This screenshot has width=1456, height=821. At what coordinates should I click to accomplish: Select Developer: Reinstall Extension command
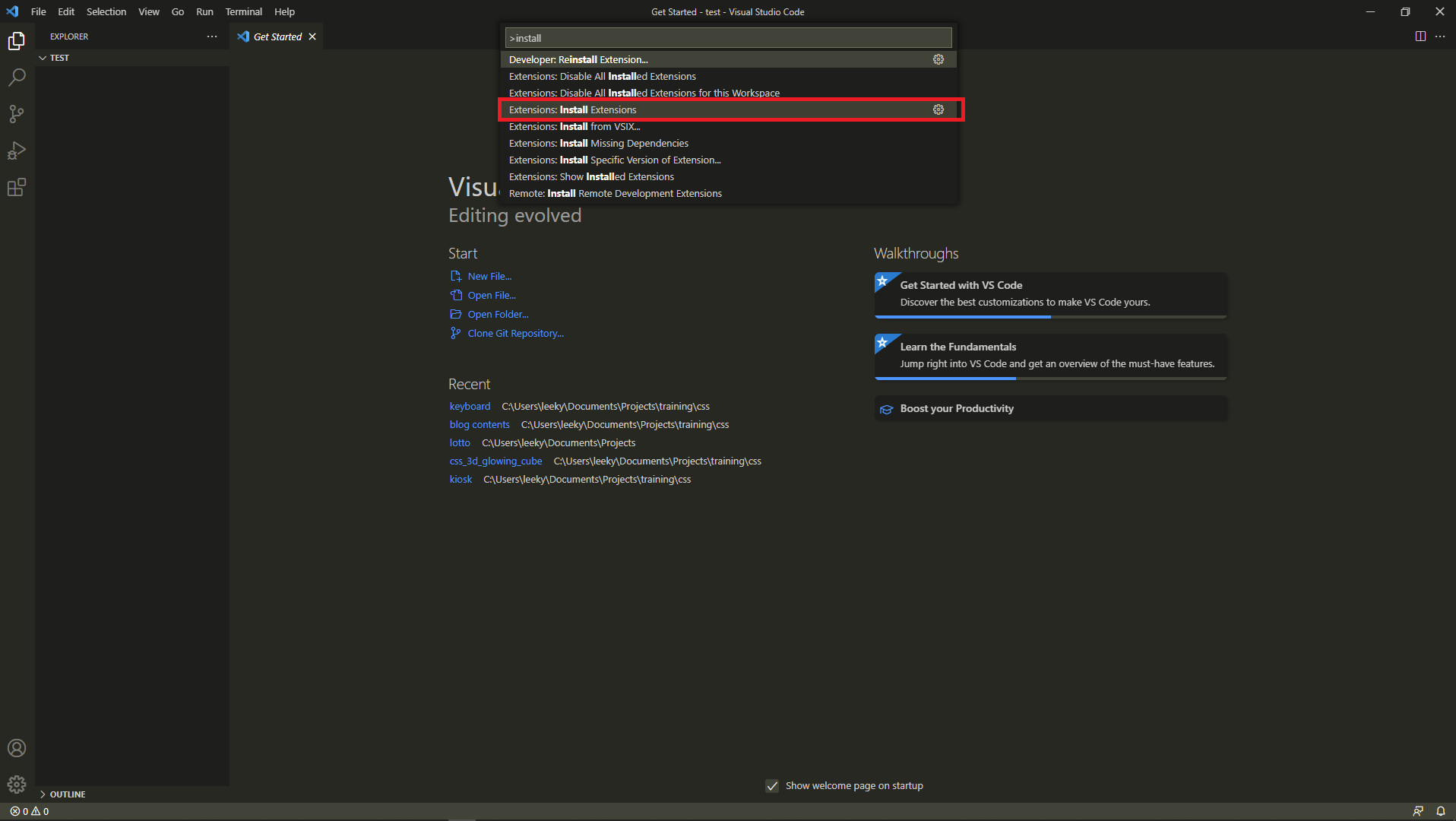728,59
